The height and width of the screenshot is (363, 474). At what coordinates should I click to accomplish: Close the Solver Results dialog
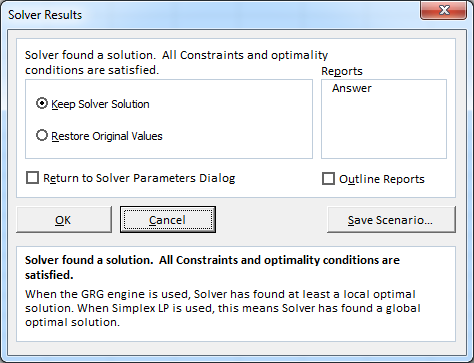coord(443,11)
